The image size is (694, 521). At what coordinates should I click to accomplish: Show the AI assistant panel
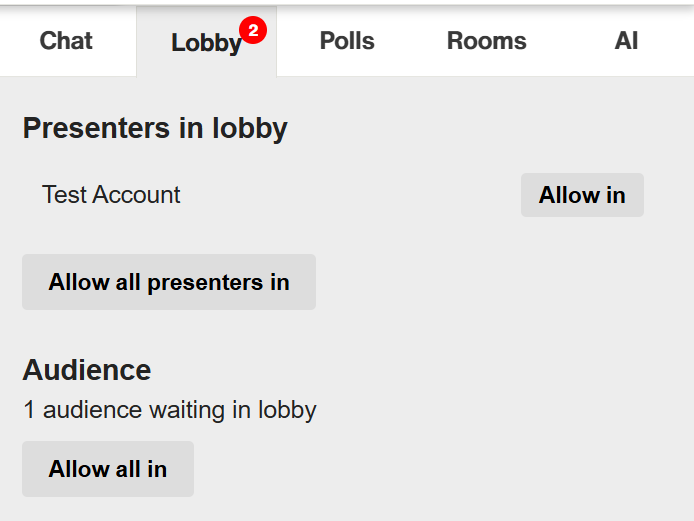coord(626,41)
